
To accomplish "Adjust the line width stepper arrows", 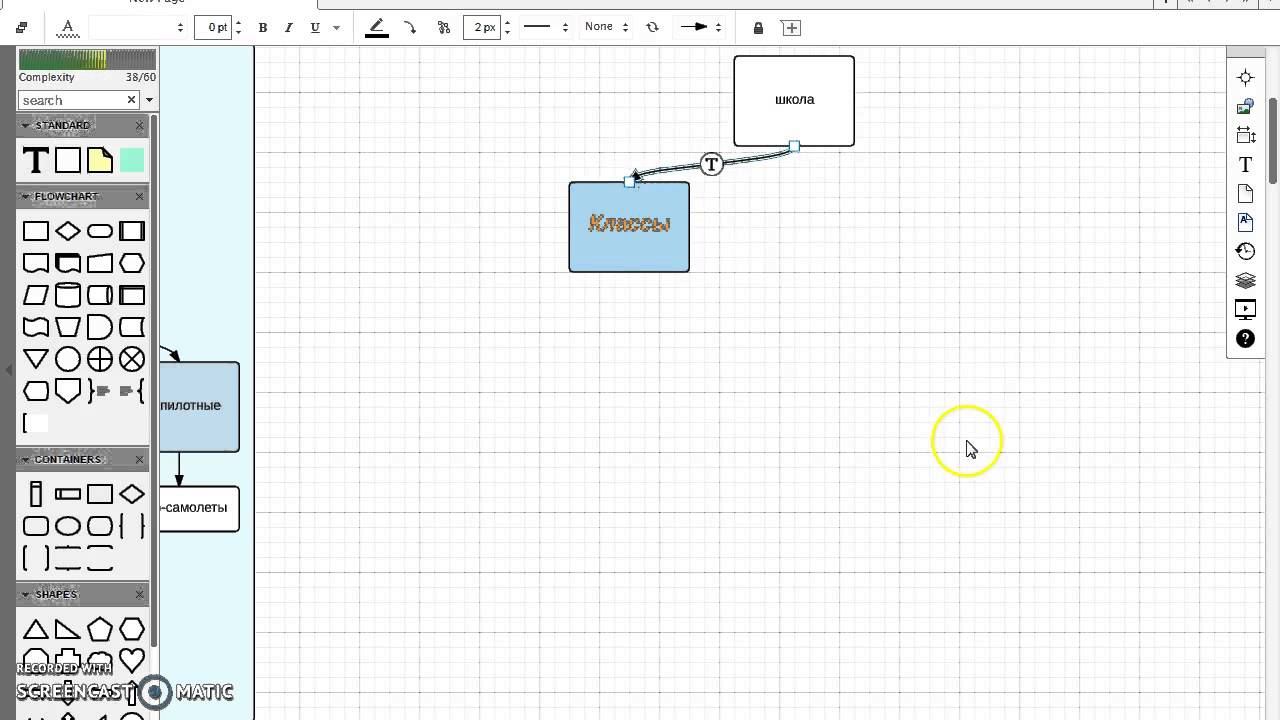I will (x=507, y=28).
